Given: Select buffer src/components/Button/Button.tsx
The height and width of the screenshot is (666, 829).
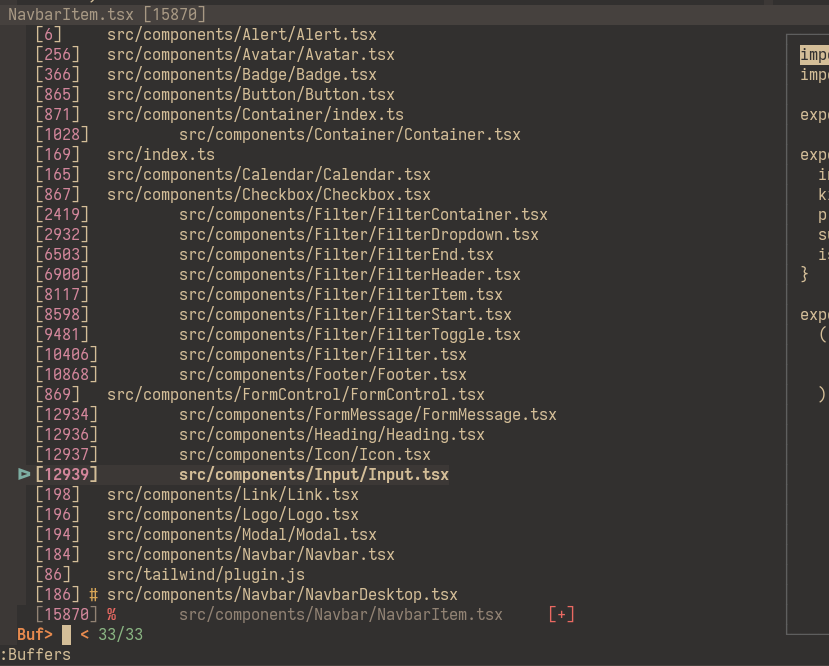Looking at the screenshot, I should (251, 95).
